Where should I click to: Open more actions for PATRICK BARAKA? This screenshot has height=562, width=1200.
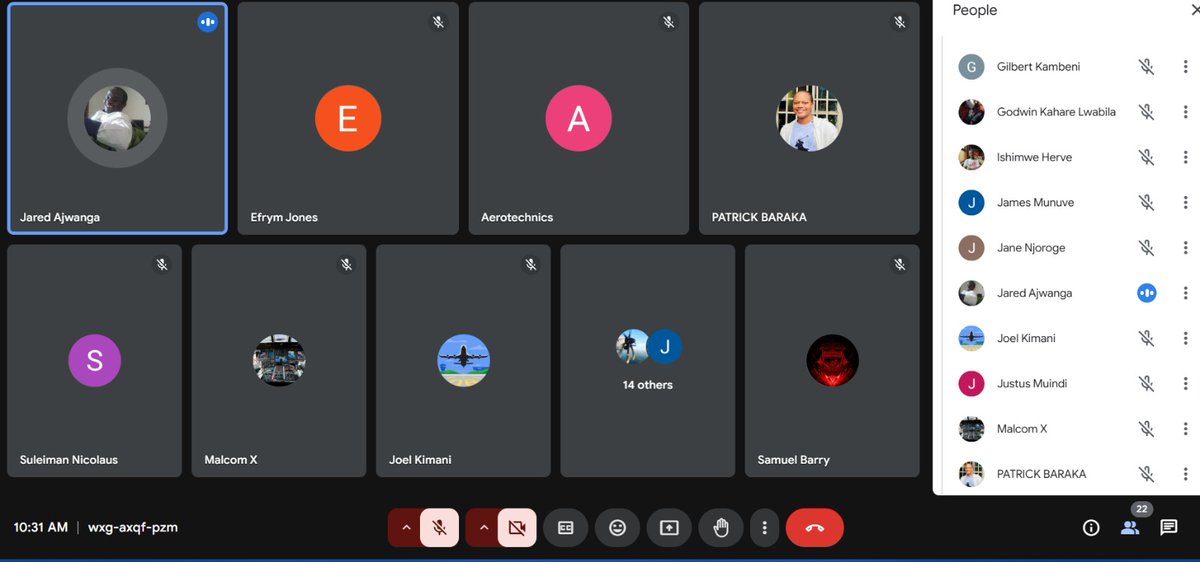[1185, 474]
